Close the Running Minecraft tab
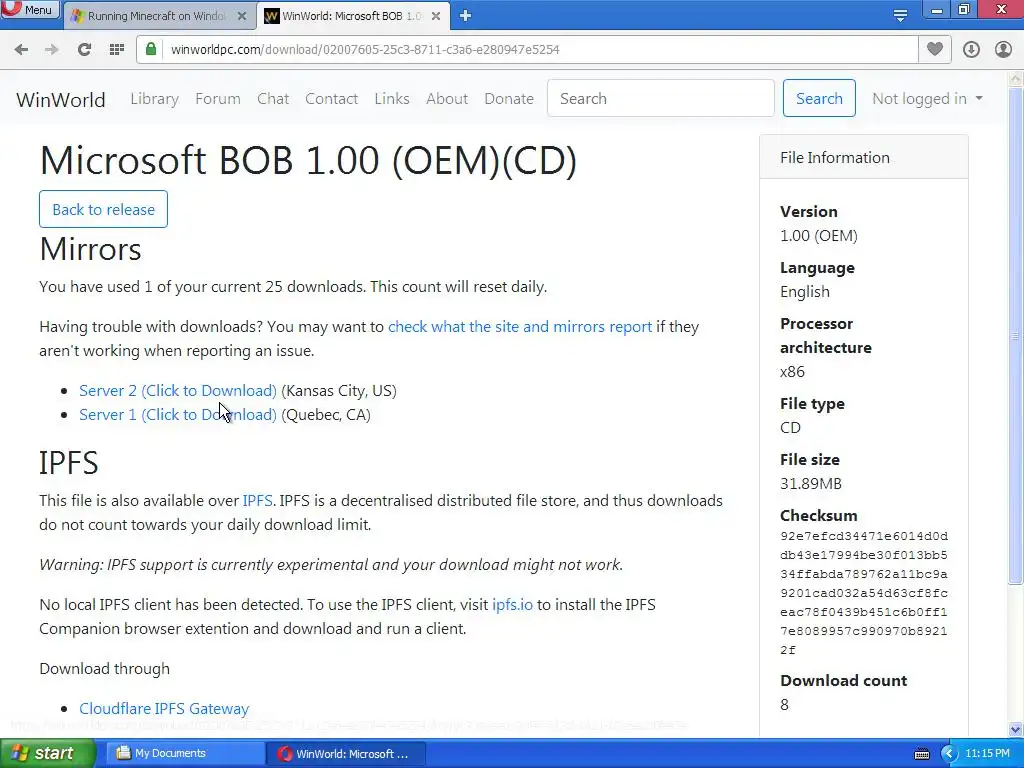1024x768 pixels. 242,16
